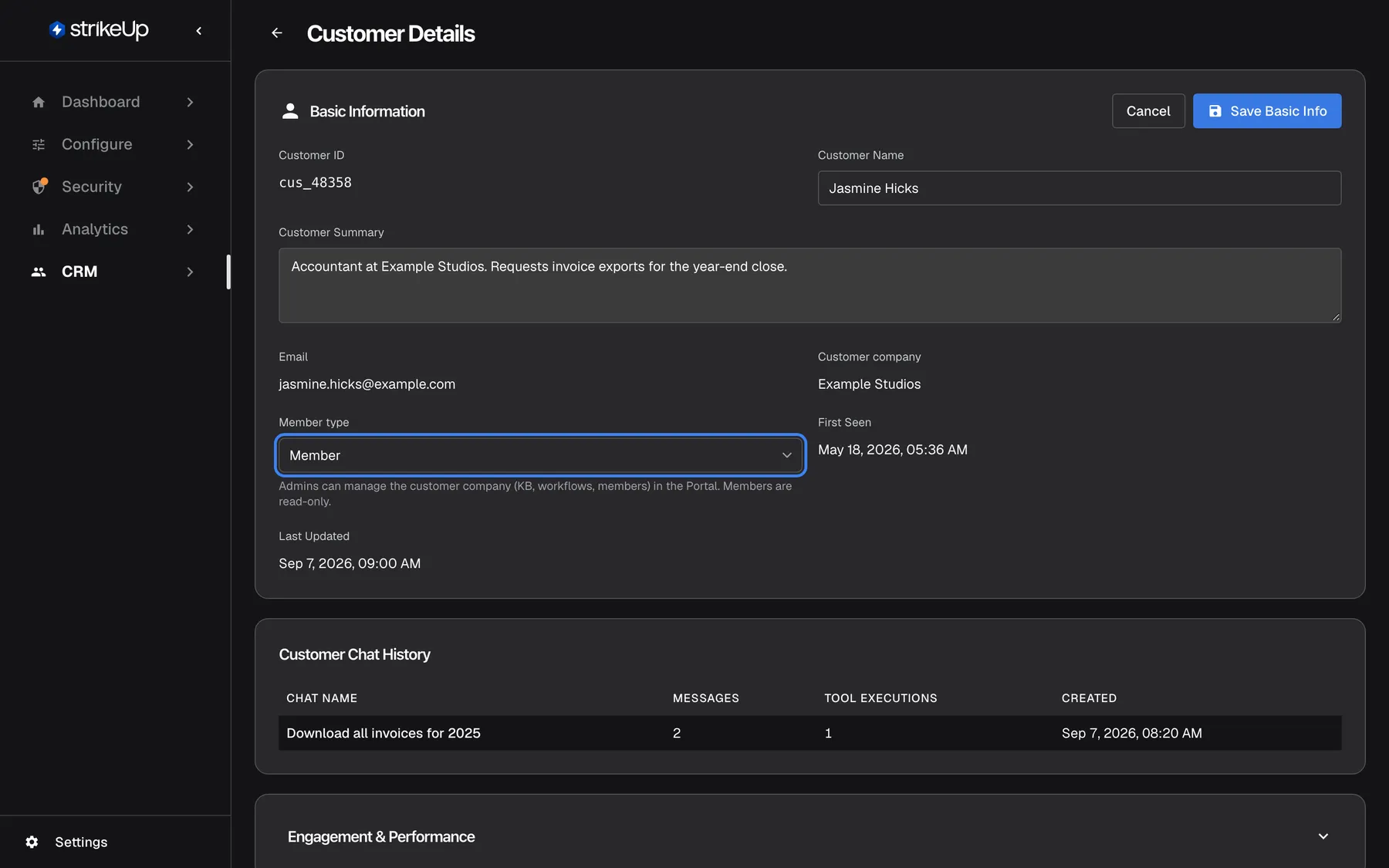Click the Analytics bar chart icon

click(39, 229)
